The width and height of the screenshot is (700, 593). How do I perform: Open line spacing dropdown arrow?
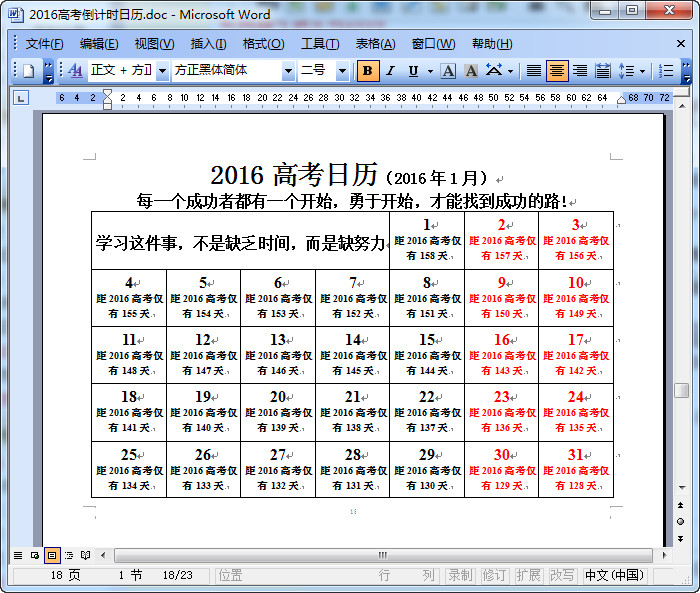pos(642,71)
